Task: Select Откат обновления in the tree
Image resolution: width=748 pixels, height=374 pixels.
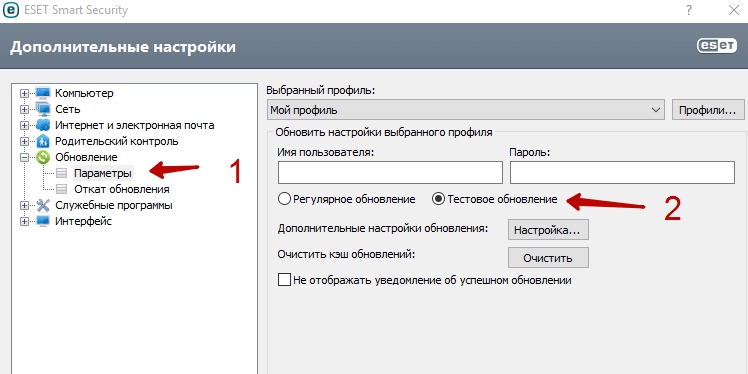Action: (x=122, y=189)
